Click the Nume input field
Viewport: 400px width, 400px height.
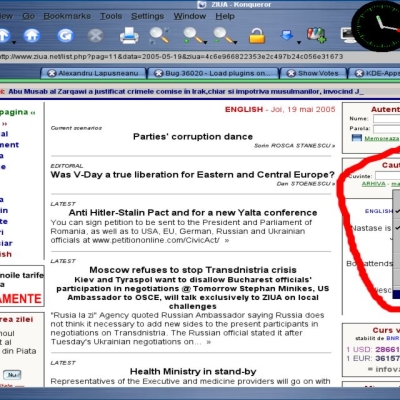pos(386,119)
